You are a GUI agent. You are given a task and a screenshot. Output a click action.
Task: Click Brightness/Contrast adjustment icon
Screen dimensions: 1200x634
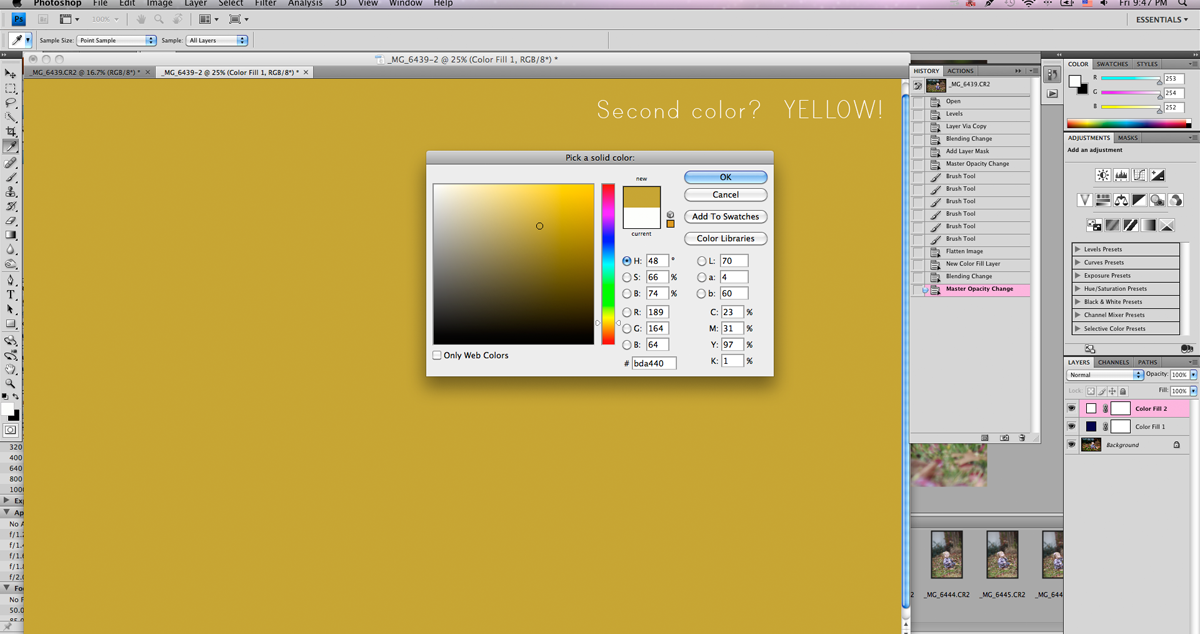point(1103,176)
